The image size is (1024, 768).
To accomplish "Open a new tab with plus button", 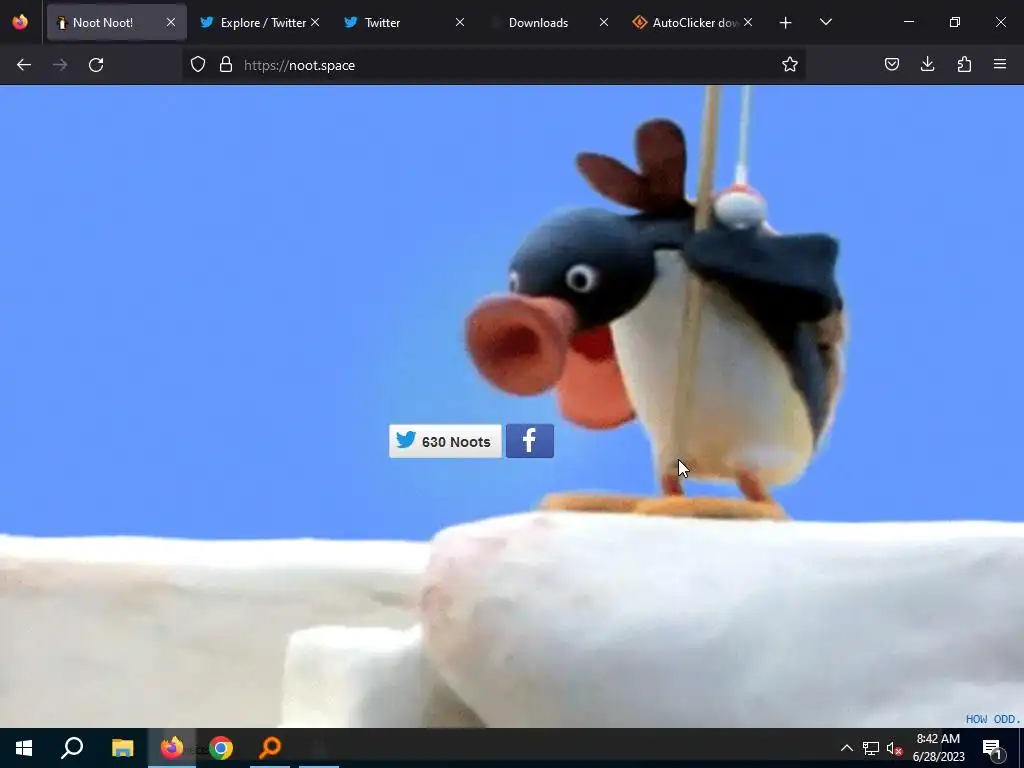I will 786,23.
